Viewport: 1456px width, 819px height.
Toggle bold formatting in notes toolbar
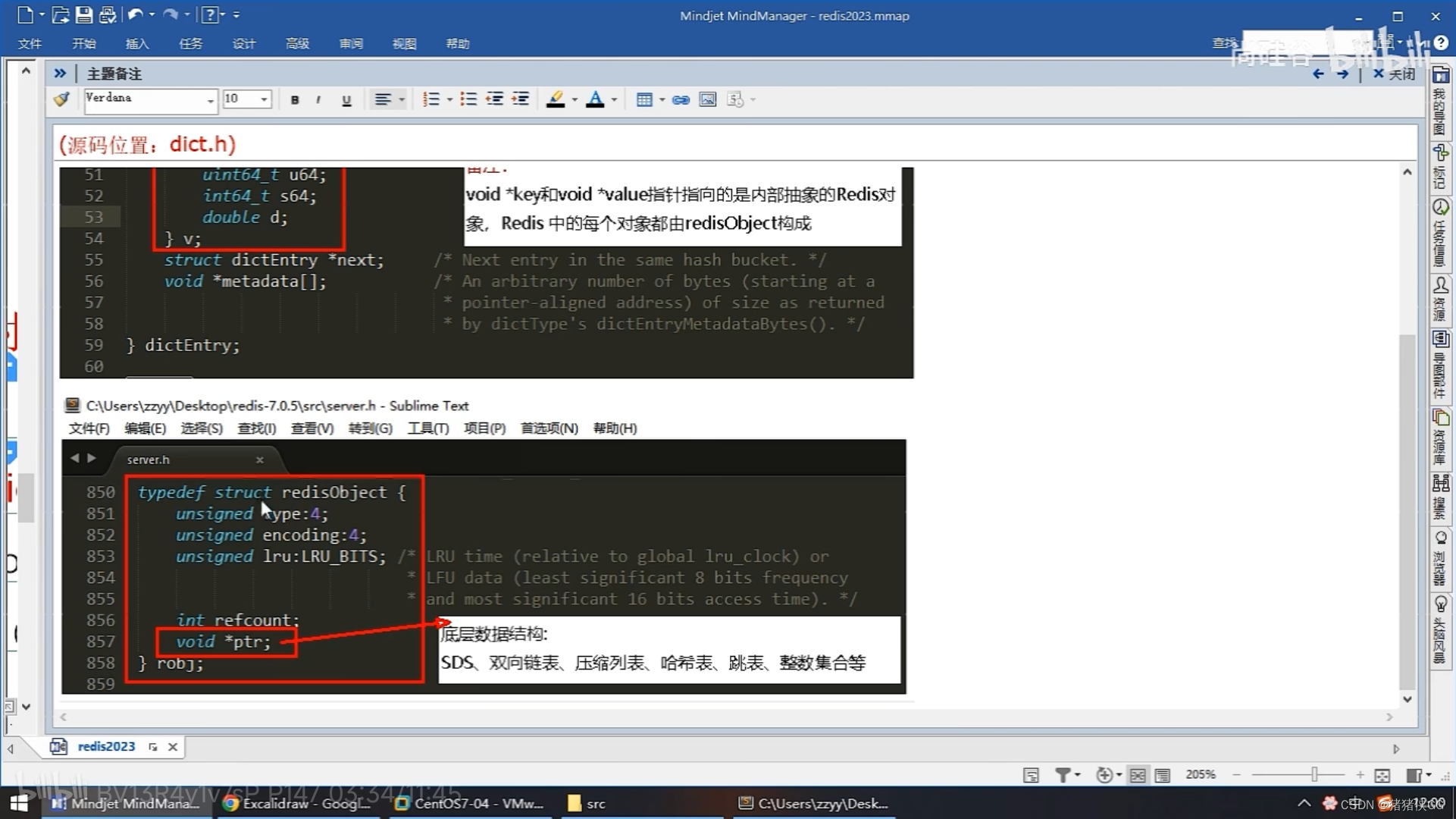pos(295,100)
